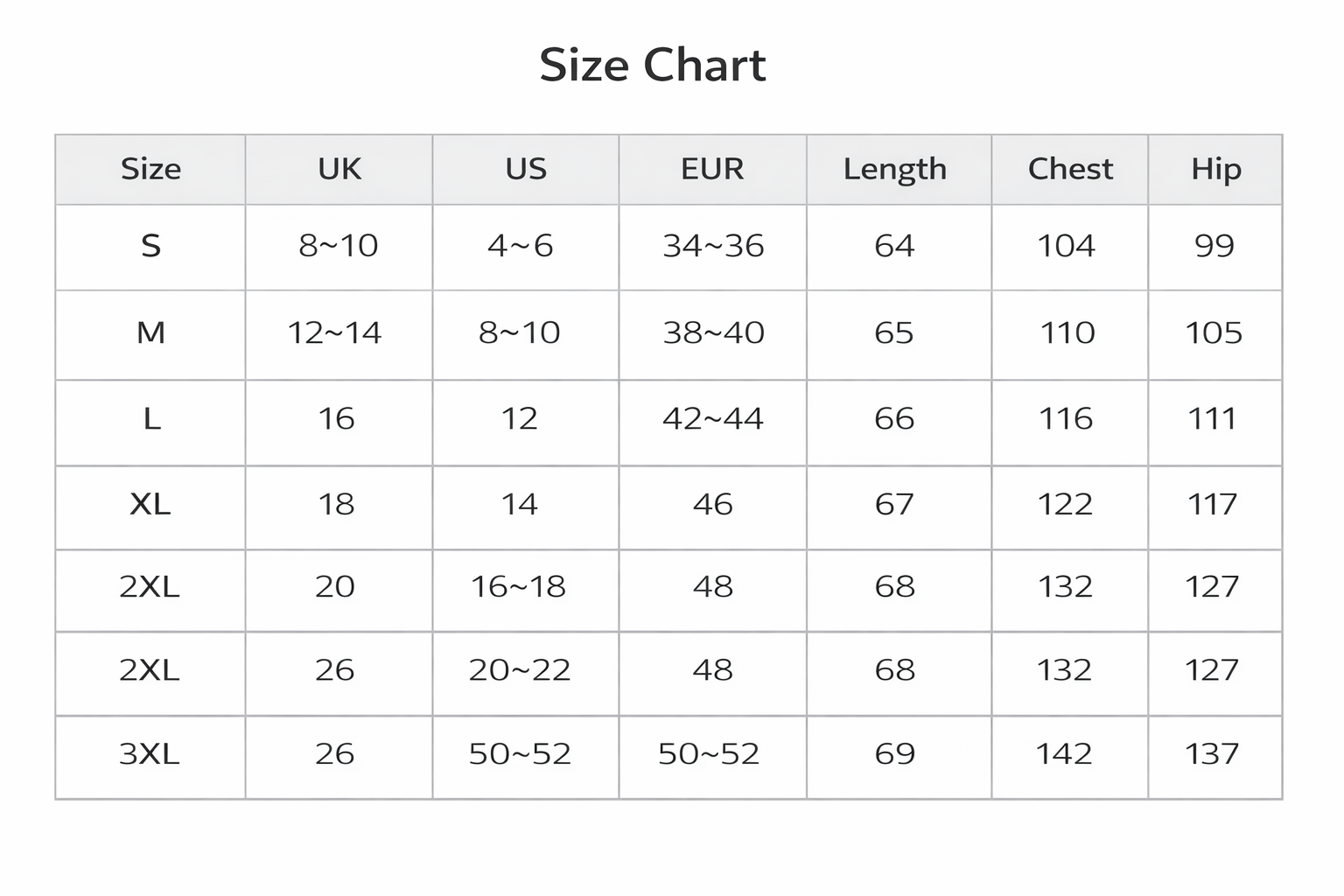
Task: Click the Chest column header
Action: click(1070, 169)
